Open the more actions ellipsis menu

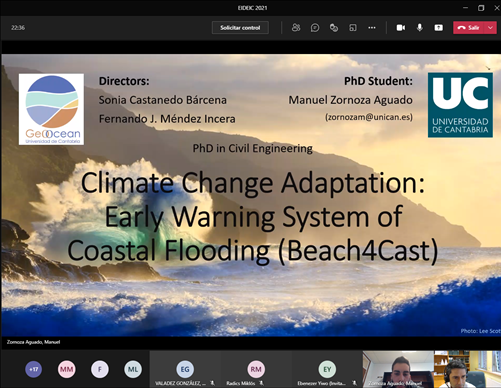[372, 28]
